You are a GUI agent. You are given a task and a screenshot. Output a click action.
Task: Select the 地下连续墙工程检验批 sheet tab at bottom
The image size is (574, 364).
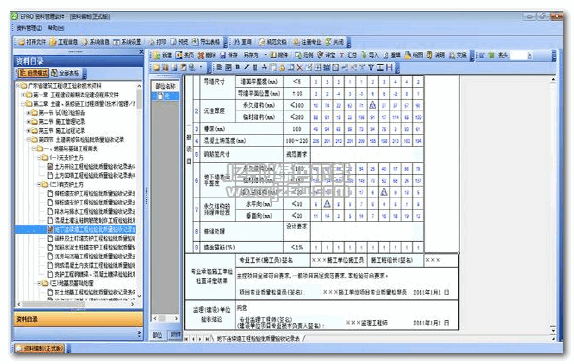coord(257,339)
